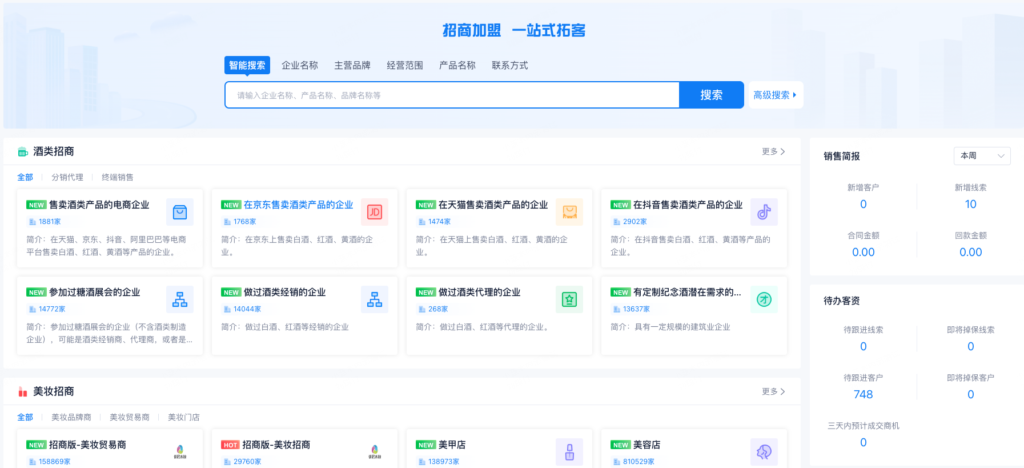The image size is (1024, 468).
Task: Expand 更多 in the 酒类招商 section
Action: 773,152
